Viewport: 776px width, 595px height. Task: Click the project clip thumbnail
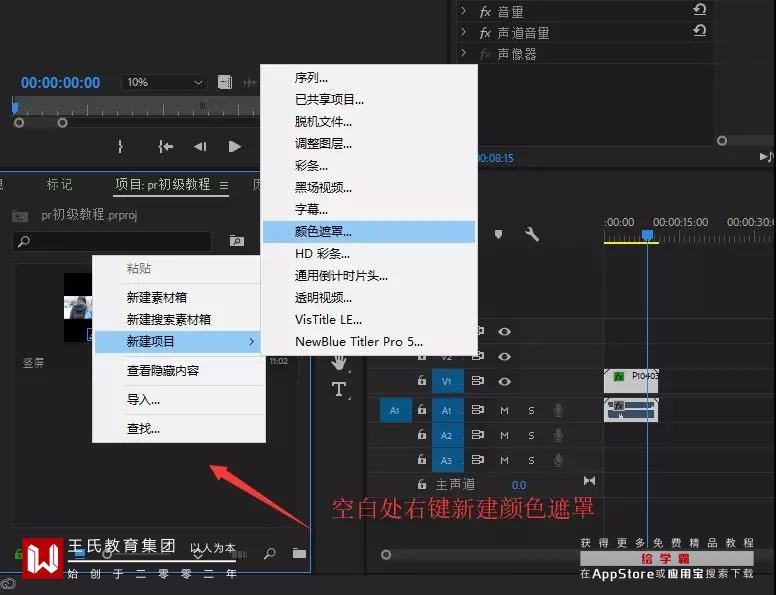point(78,307)
